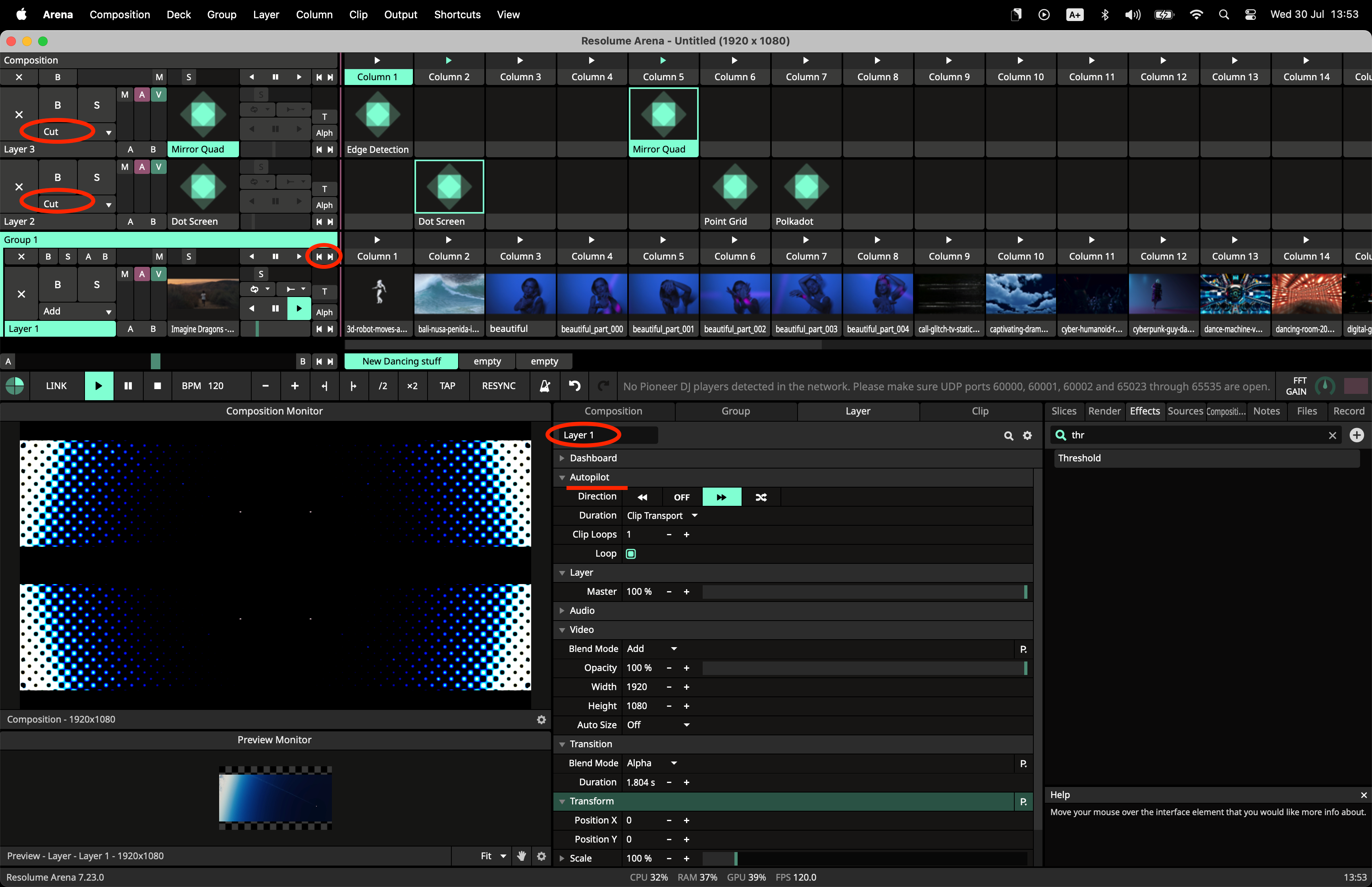
Task: Click the hand pan icon in Preview Monitor
Action: tap(522, 856)
